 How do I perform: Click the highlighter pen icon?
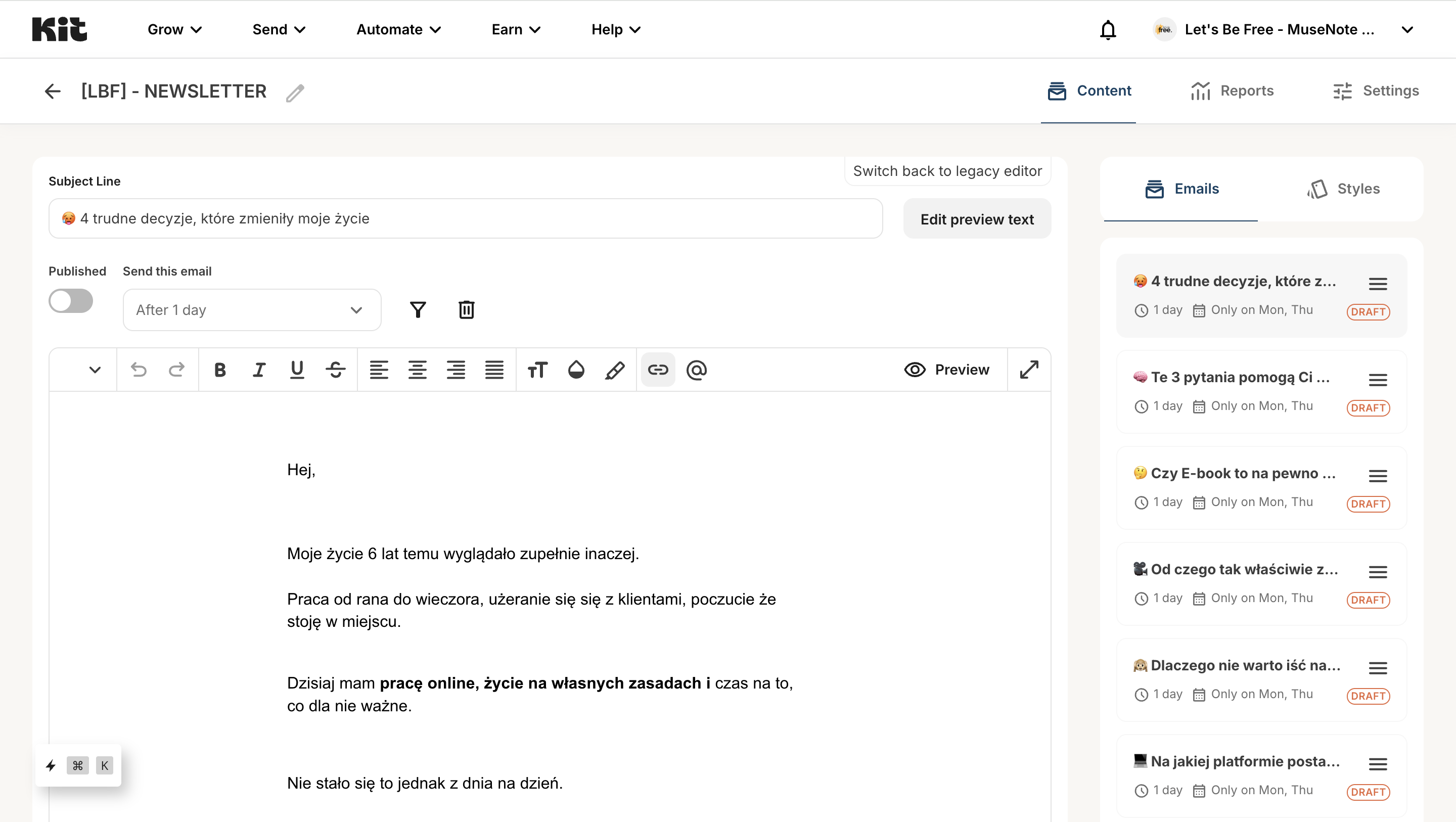tap(615, 370)
